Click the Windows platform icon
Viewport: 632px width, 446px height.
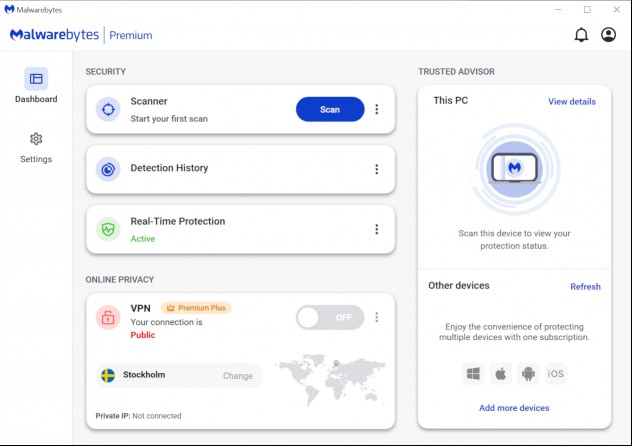tap(473, 374)
